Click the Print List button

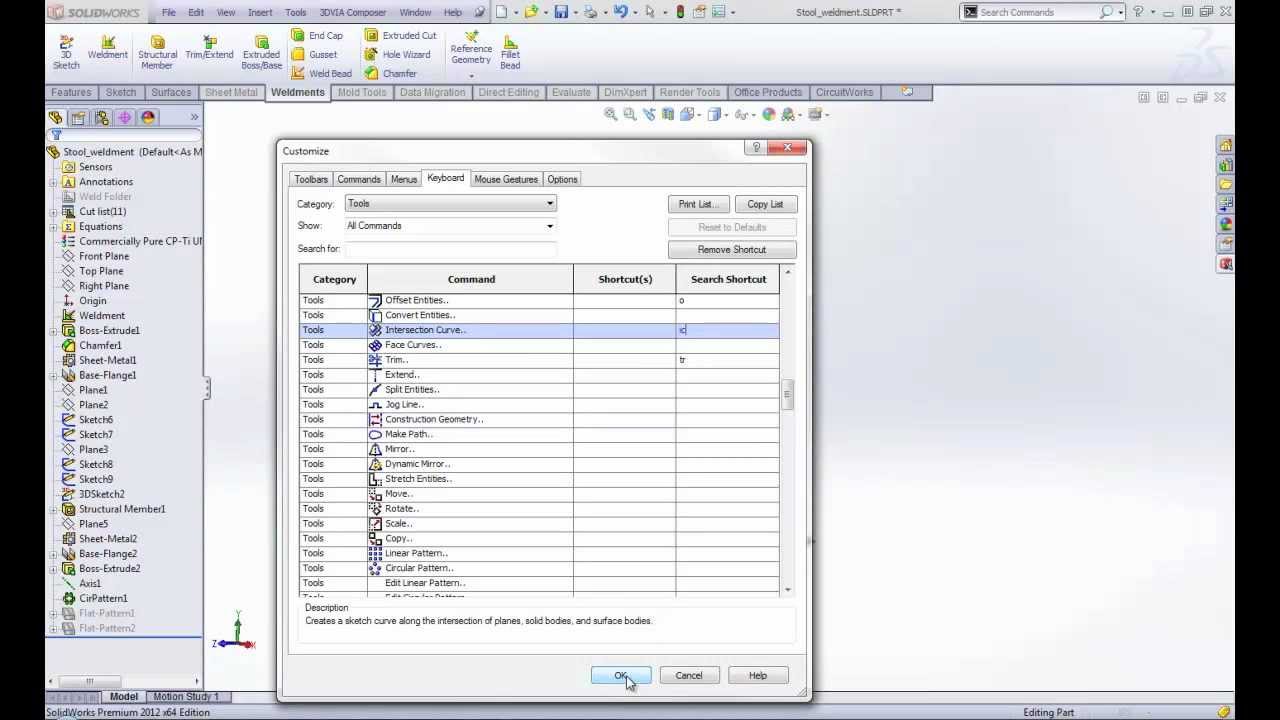click(698, 204)
